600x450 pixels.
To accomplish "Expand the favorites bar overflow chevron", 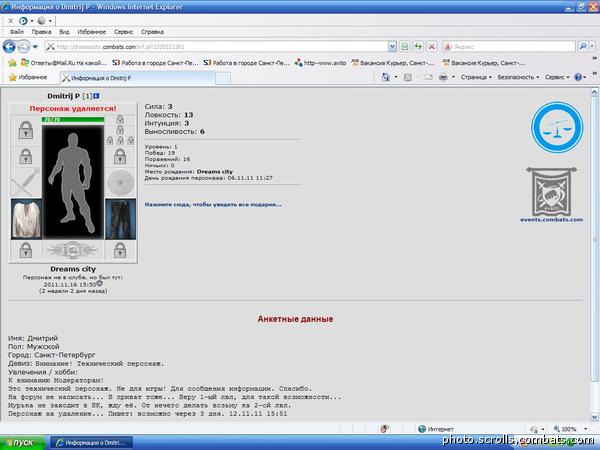I will click(595, 59).
